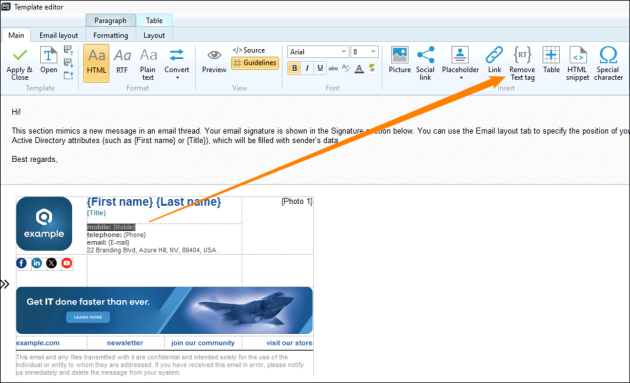Open the Placeholder dropdown
The width and height of the screenshot is (630, 383).
click(x=460, y=63)
